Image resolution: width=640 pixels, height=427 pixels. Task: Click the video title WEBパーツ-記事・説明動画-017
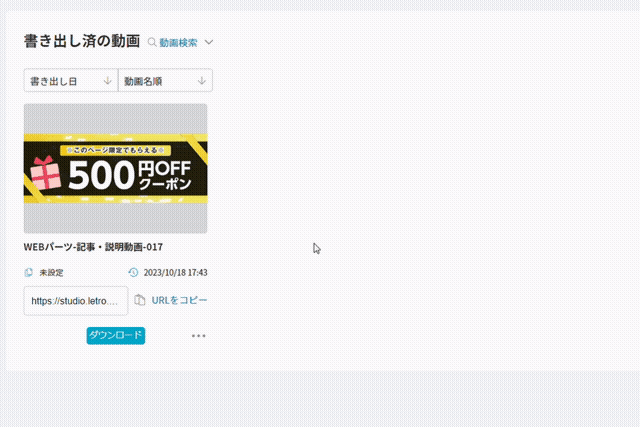pyautogui.click(x=93, y=247)
